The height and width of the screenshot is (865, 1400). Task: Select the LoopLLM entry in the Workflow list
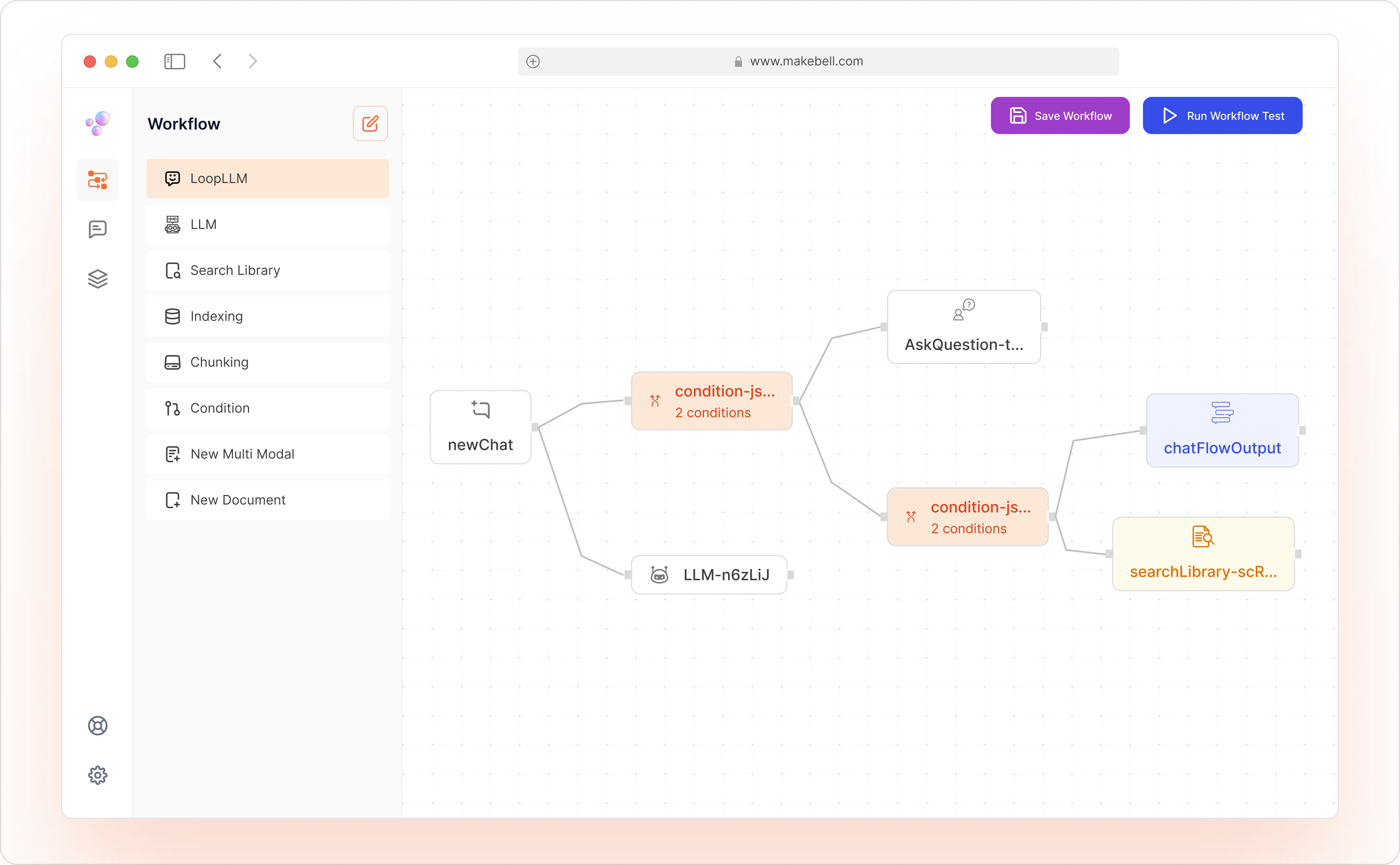point(268,178)
